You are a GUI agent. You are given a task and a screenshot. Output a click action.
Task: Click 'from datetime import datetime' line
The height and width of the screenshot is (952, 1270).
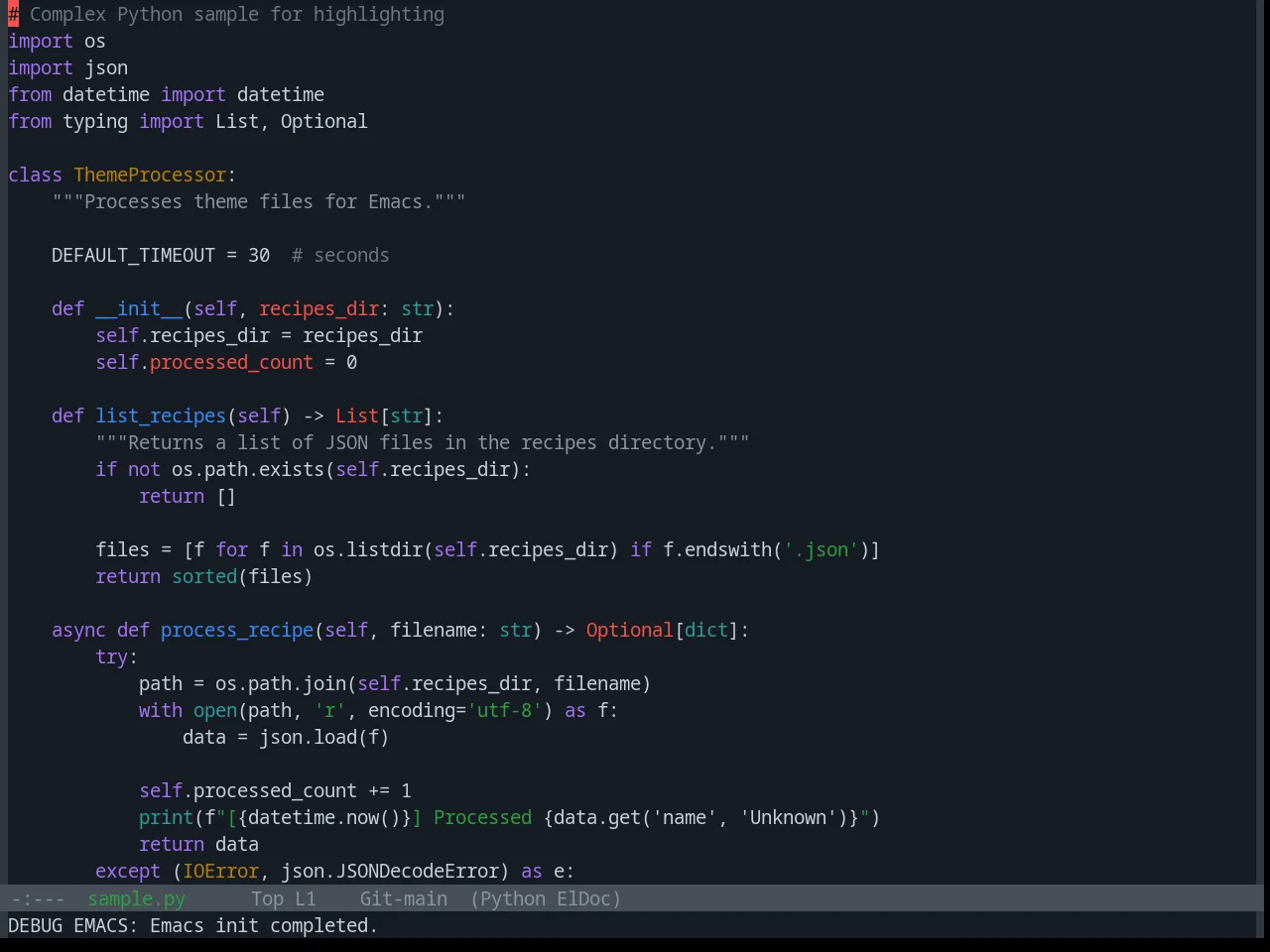tap(166, 94)
